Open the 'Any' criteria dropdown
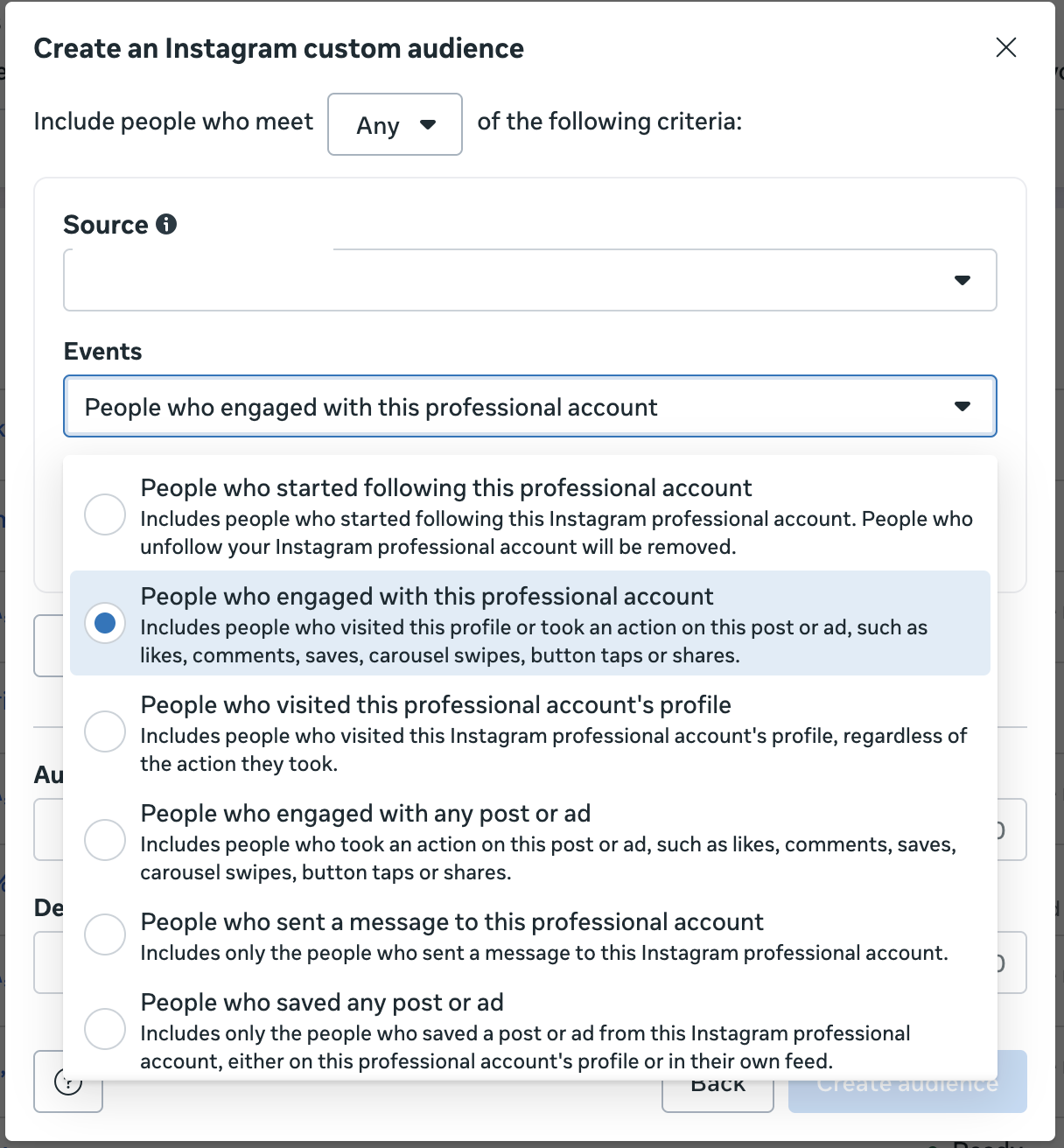 [x=395, y=124]
